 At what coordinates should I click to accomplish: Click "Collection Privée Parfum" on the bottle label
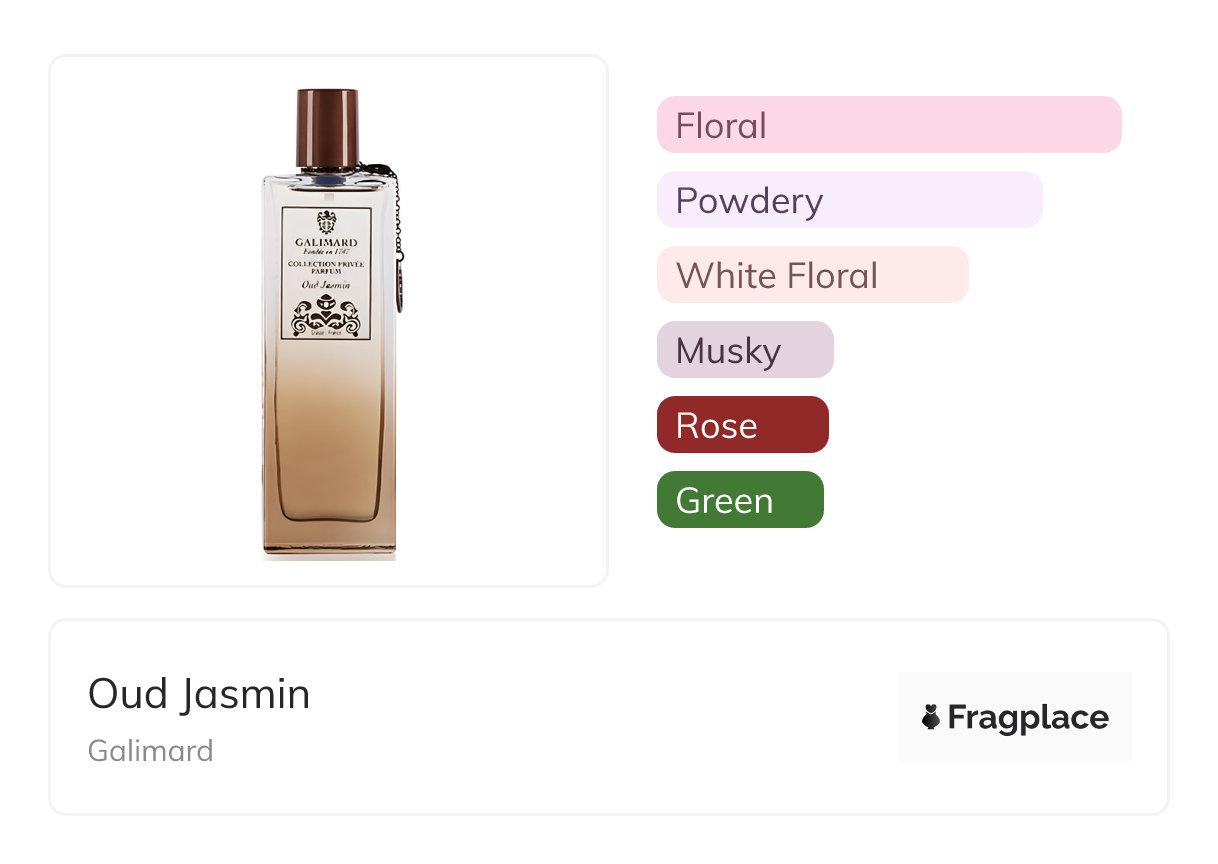click(326, 268)
